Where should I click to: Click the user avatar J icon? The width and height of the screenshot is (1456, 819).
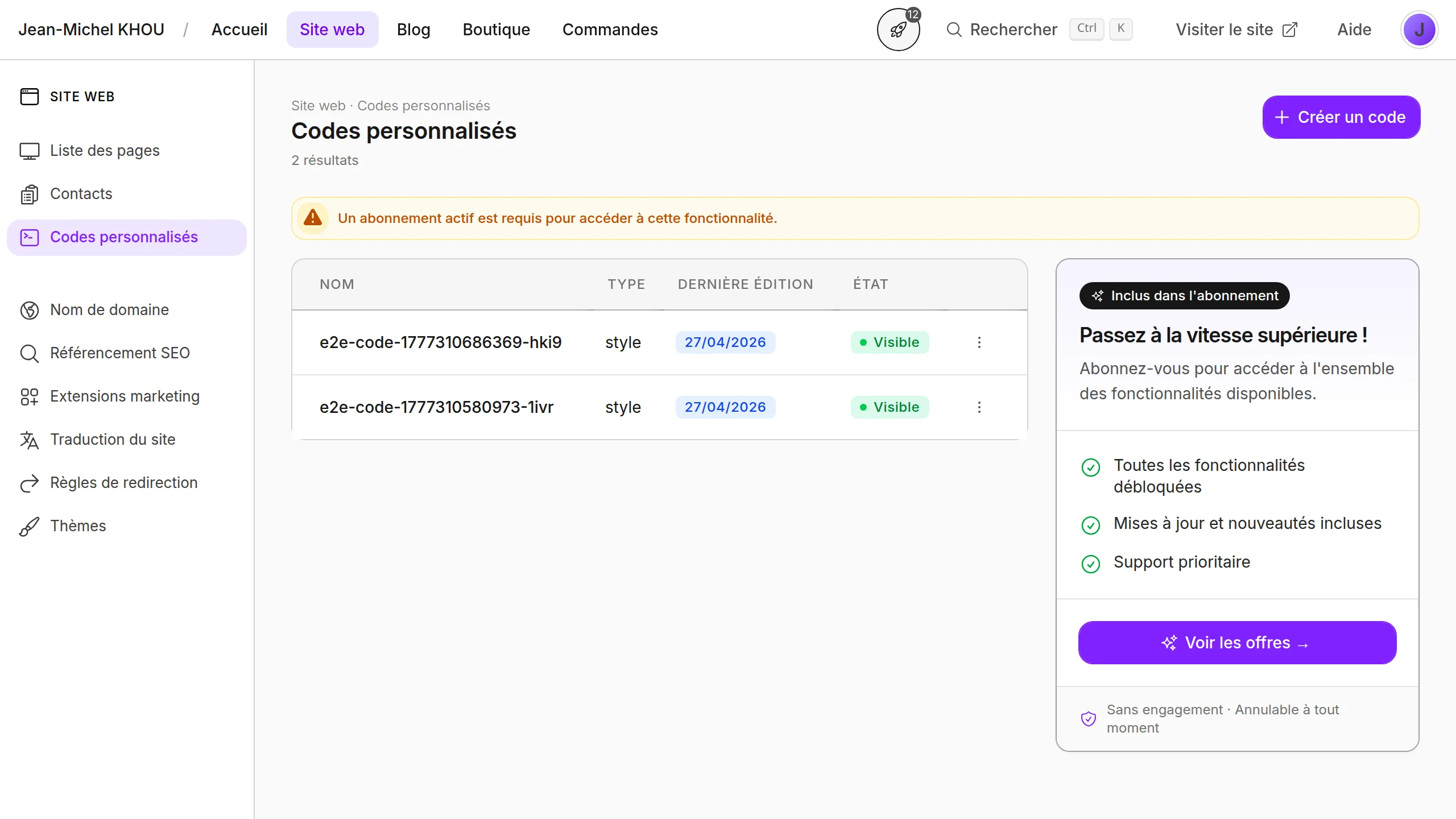pyautogui.click(x=1419, y=30)
